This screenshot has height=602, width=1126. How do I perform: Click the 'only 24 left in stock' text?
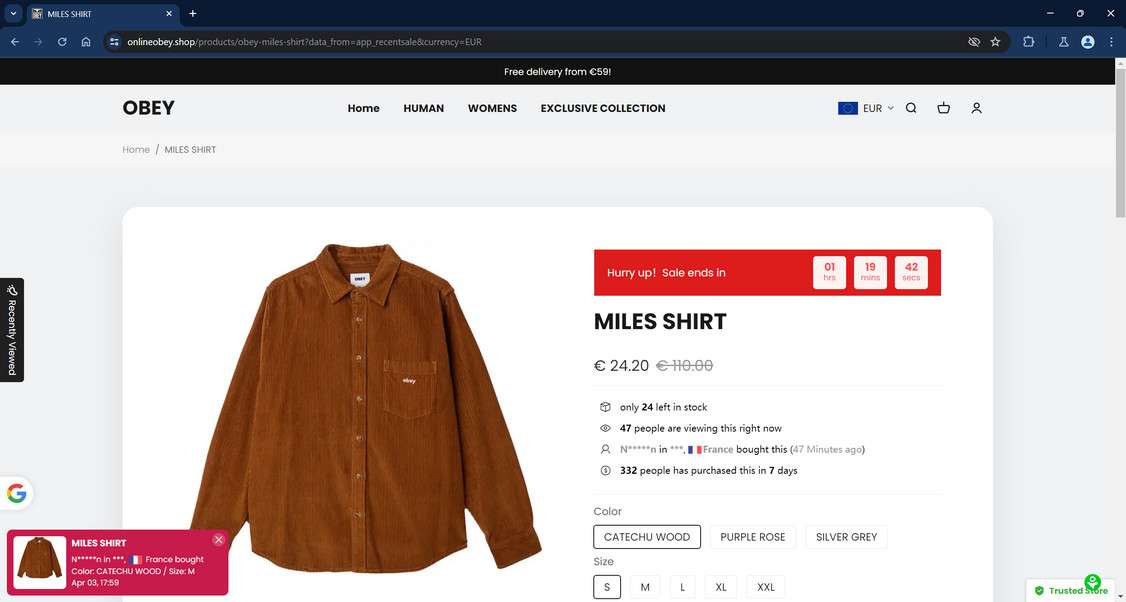664,407
